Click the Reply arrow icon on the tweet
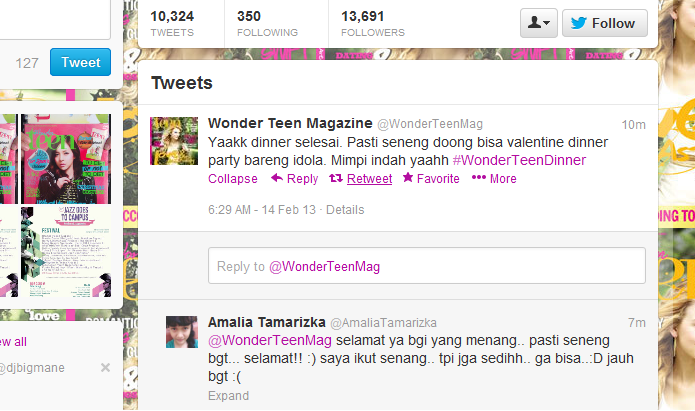This screenshot has width=695, height=411. coord(277,178)
